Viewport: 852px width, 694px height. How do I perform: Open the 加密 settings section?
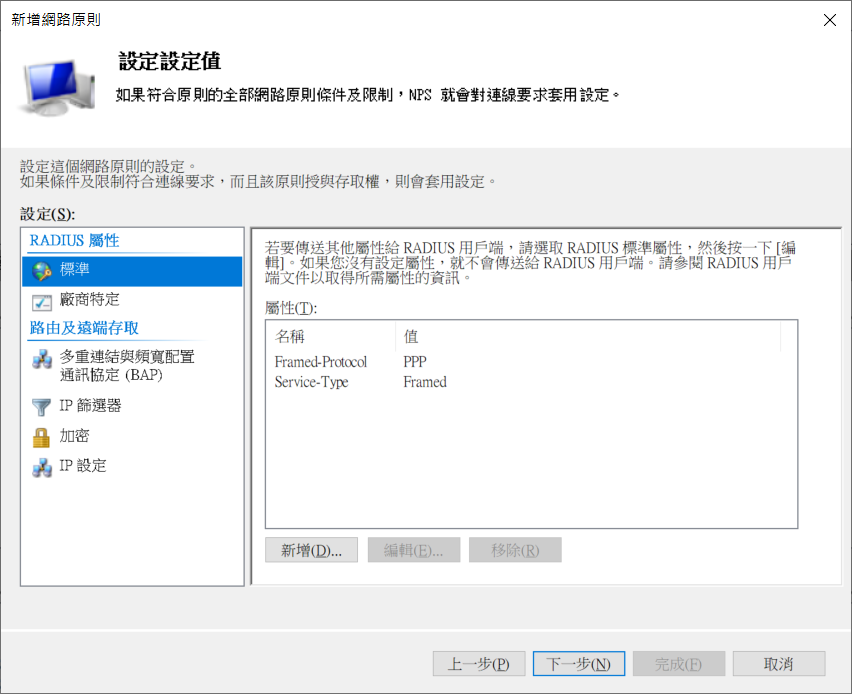point(74,437)
